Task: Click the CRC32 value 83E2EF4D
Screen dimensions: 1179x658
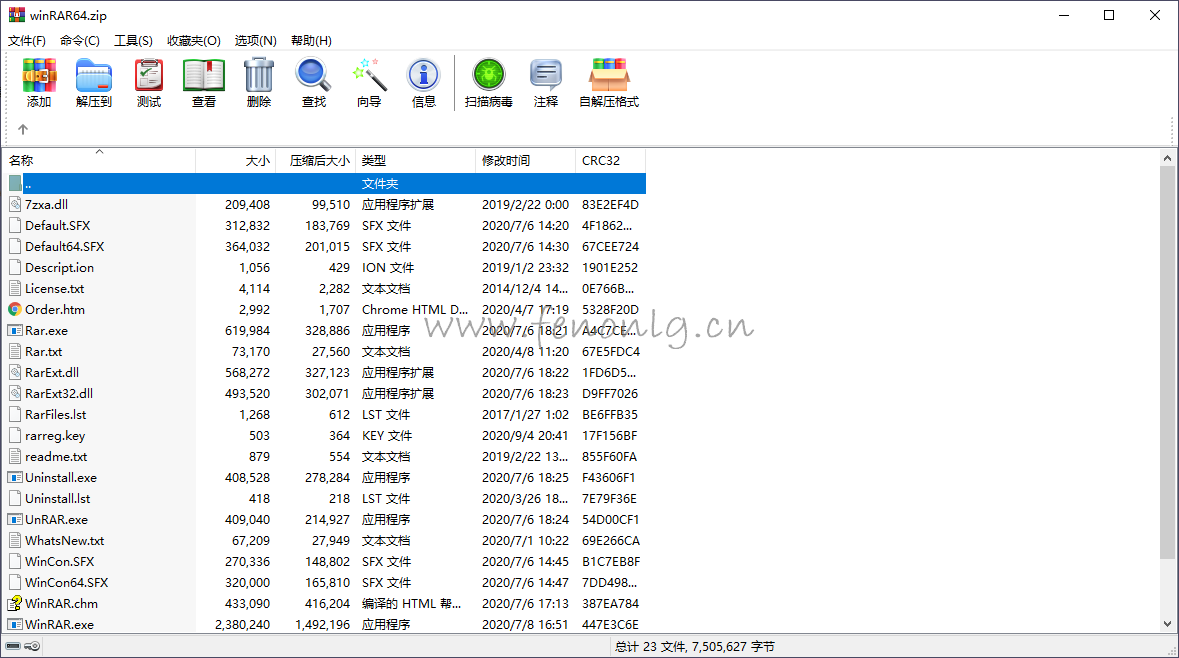Action: (610, 205)
